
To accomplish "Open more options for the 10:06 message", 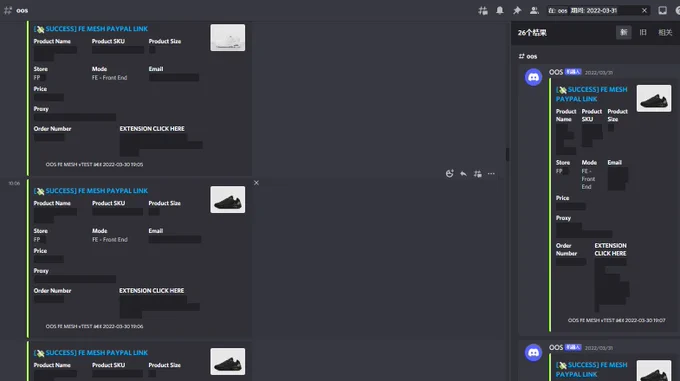I will [x=491, y=174].
